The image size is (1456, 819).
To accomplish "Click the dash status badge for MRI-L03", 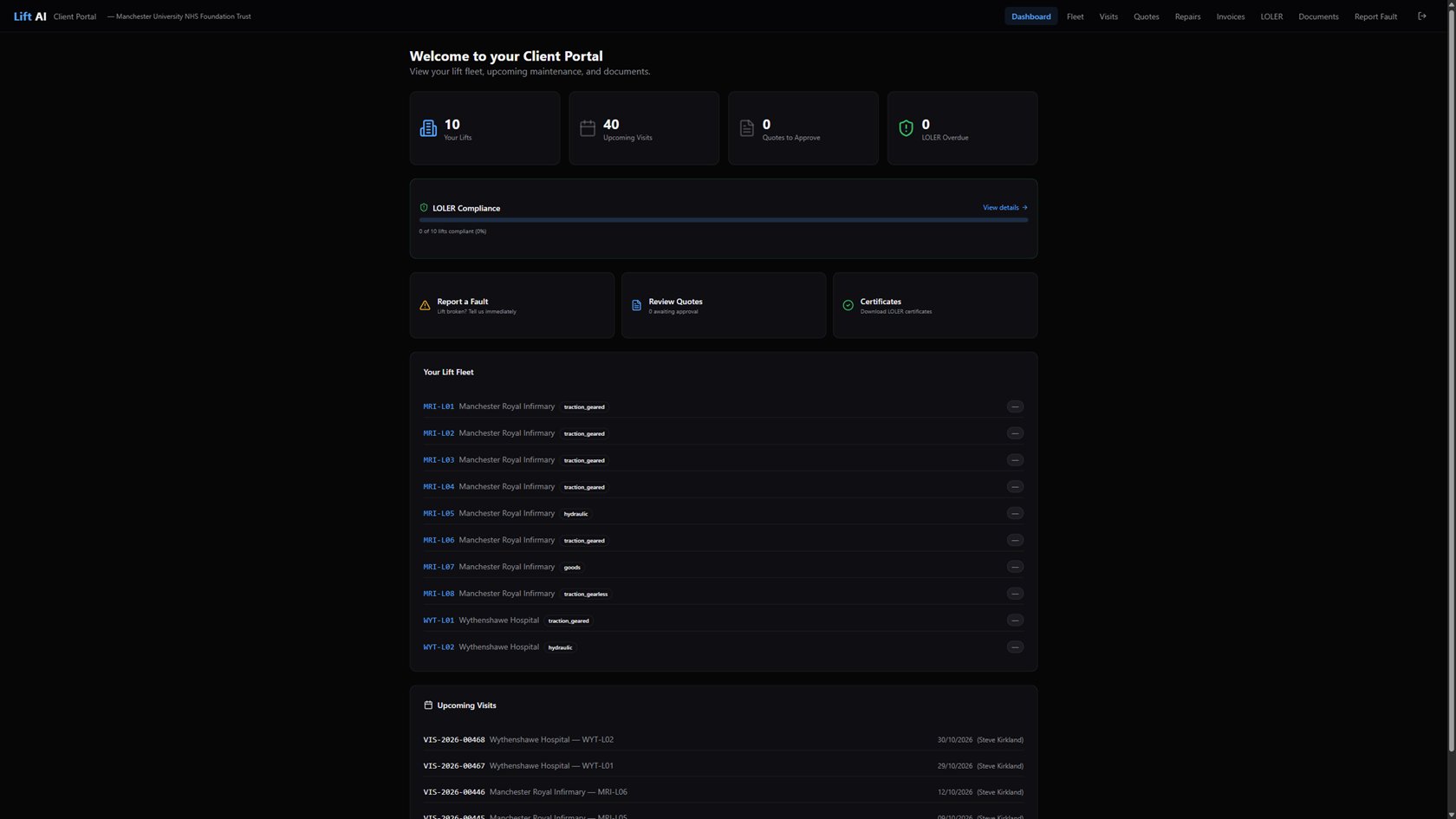I will click(x=1015, y=460).
